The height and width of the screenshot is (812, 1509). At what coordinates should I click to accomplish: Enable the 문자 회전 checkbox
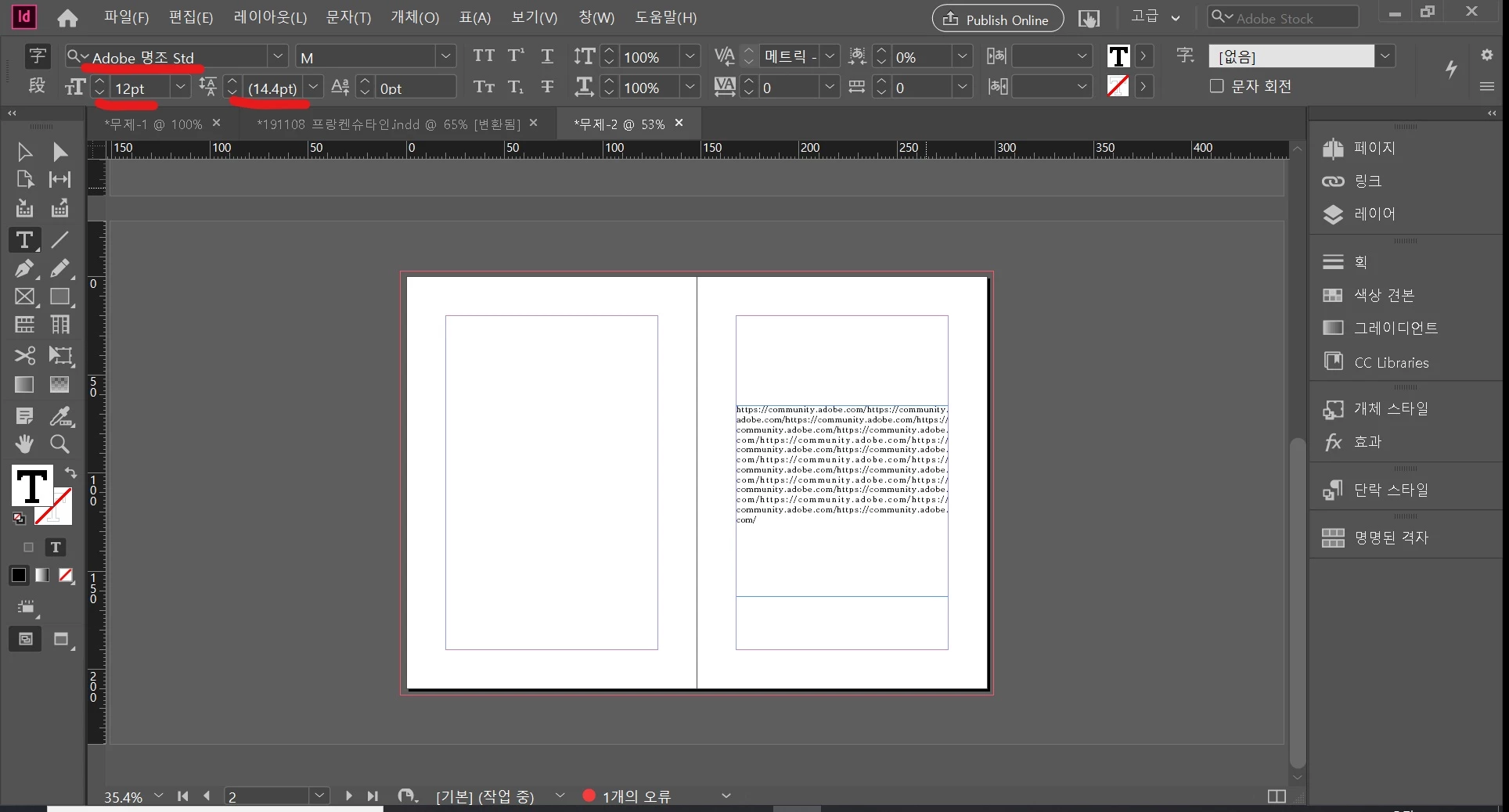pyautogui.click(x=1216, y=86)
